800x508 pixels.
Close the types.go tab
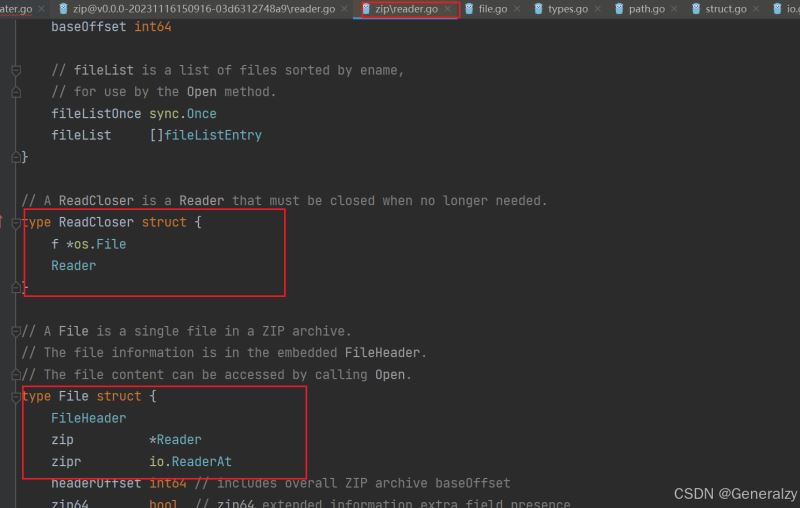pyautogui.click(x=597, y=9)
